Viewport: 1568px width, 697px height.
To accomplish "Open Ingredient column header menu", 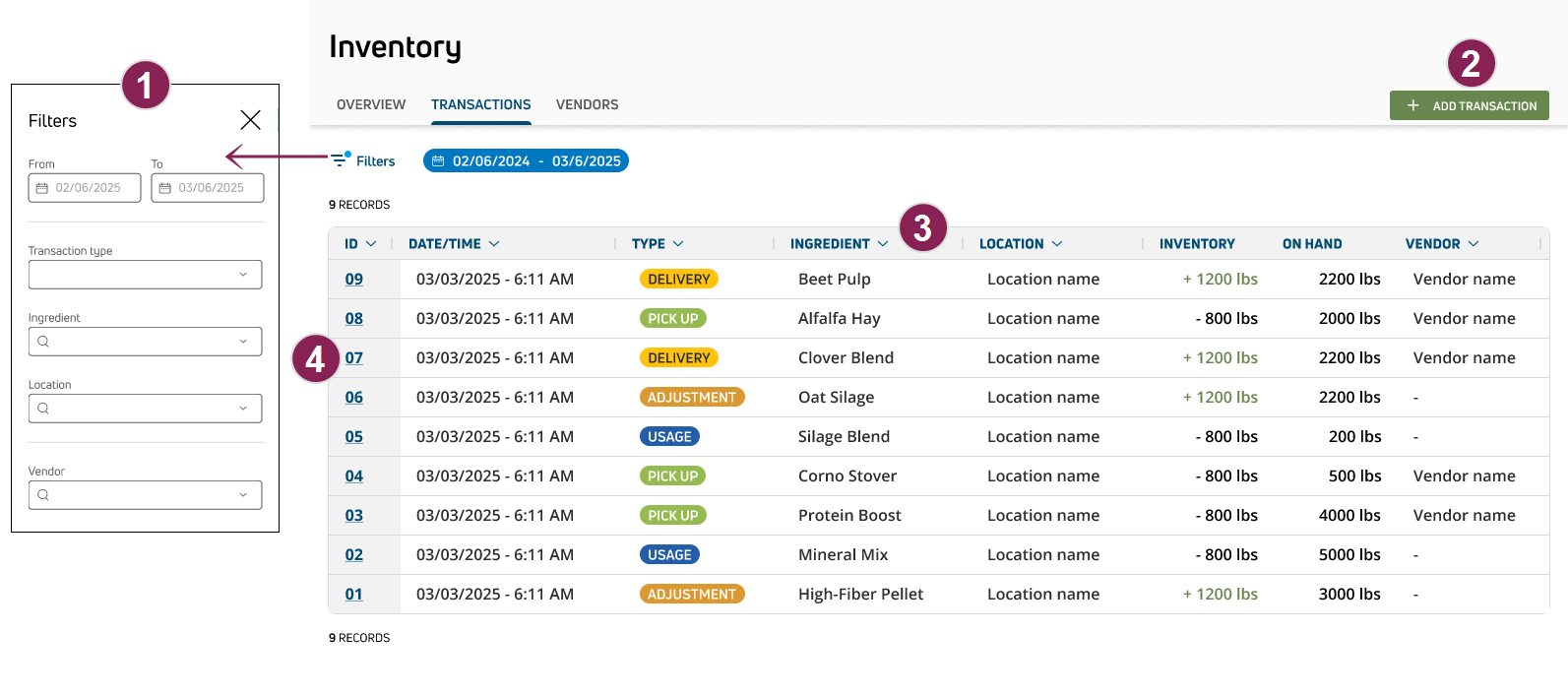I will tap(883, 244).
